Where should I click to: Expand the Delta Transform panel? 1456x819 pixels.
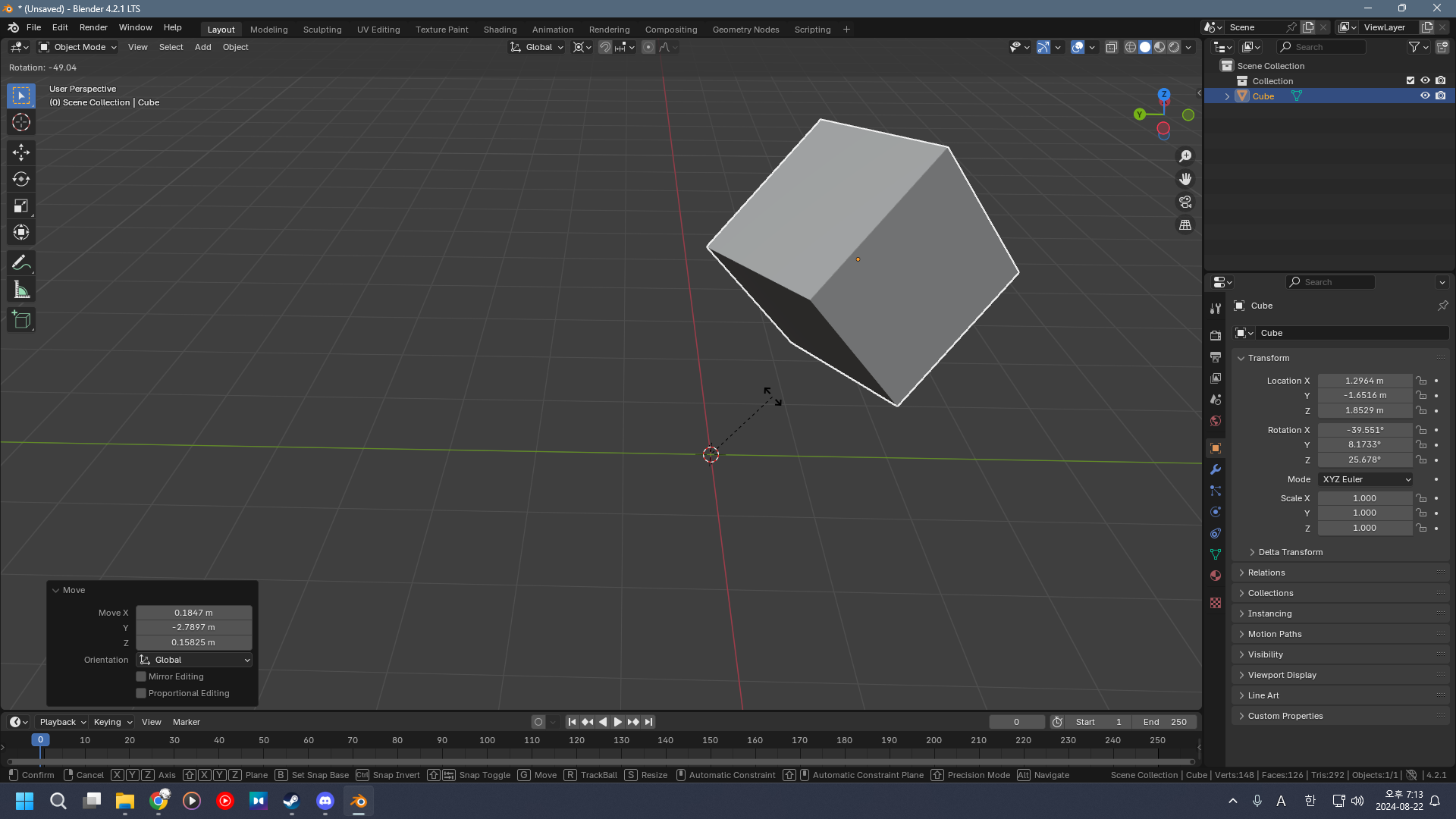pyautogui.click(x=1290, y=552)
